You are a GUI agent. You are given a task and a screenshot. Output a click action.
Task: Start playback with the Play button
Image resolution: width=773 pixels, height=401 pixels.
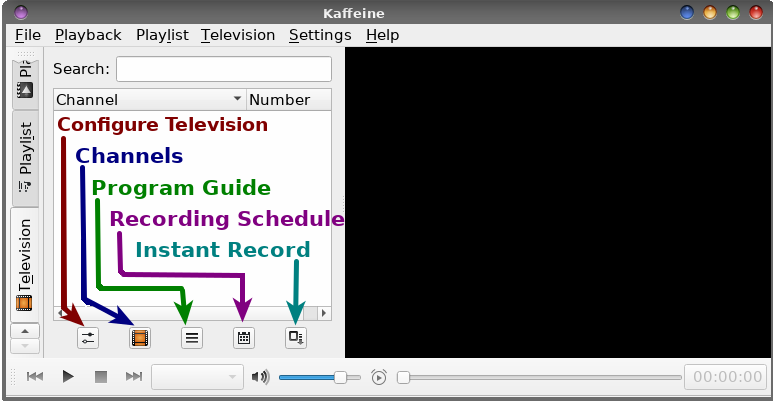[x=68, y=377]
